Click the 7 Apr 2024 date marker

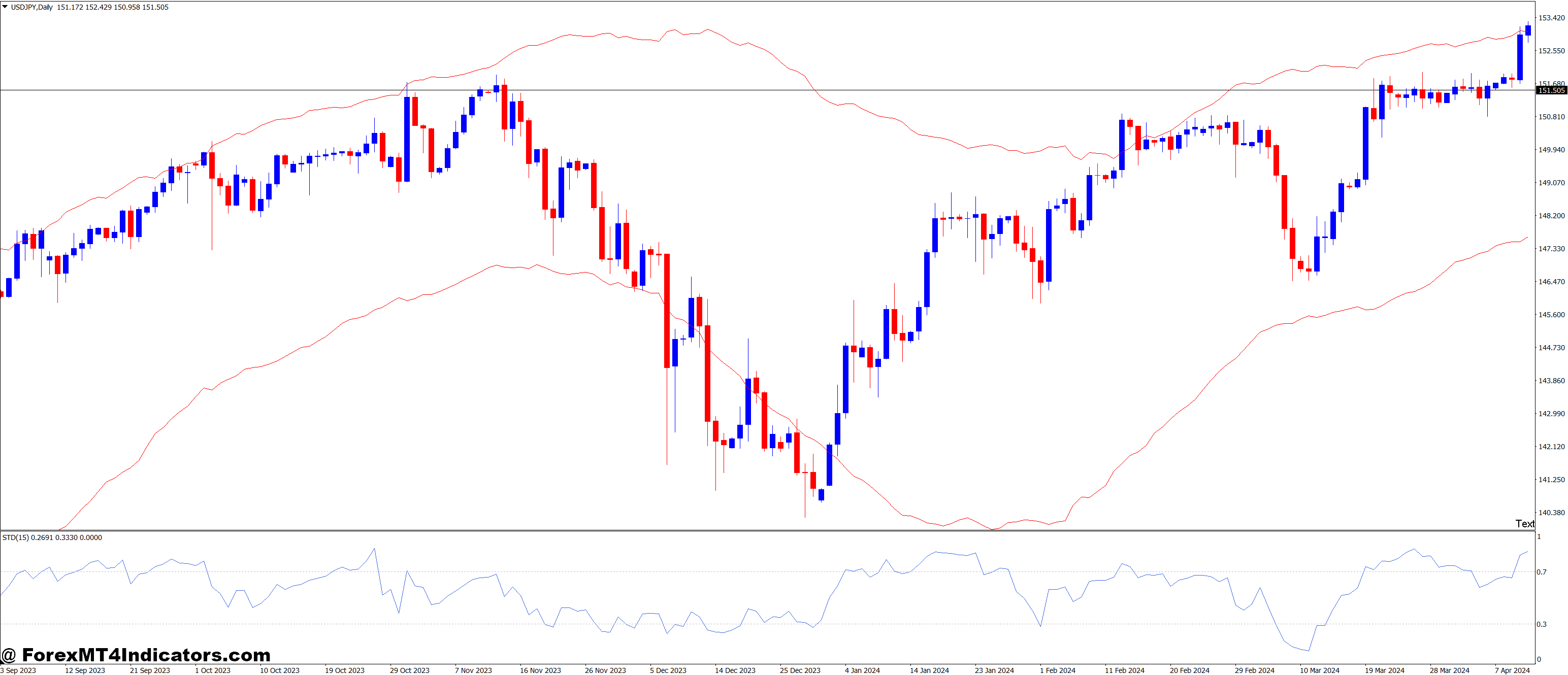click(x=1512, y=670)
